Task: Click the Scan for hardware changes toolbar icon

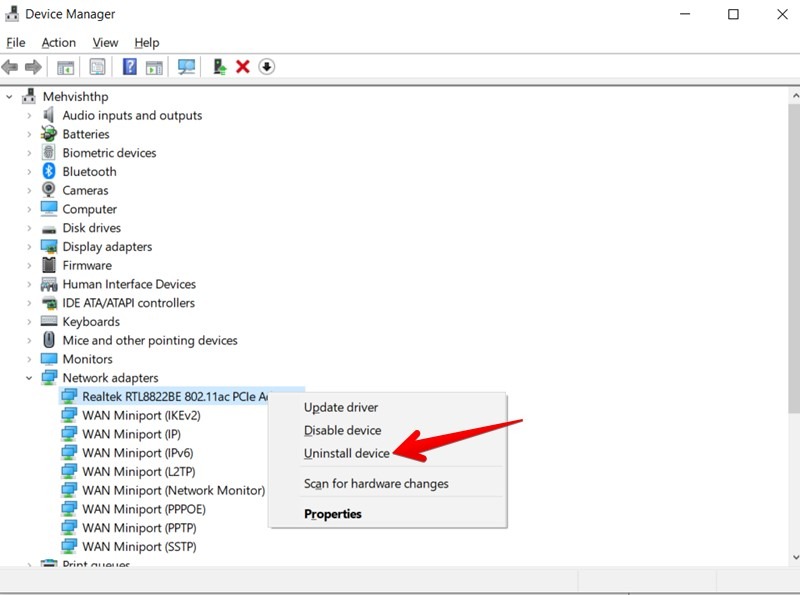Action: (x=186, y=66)
